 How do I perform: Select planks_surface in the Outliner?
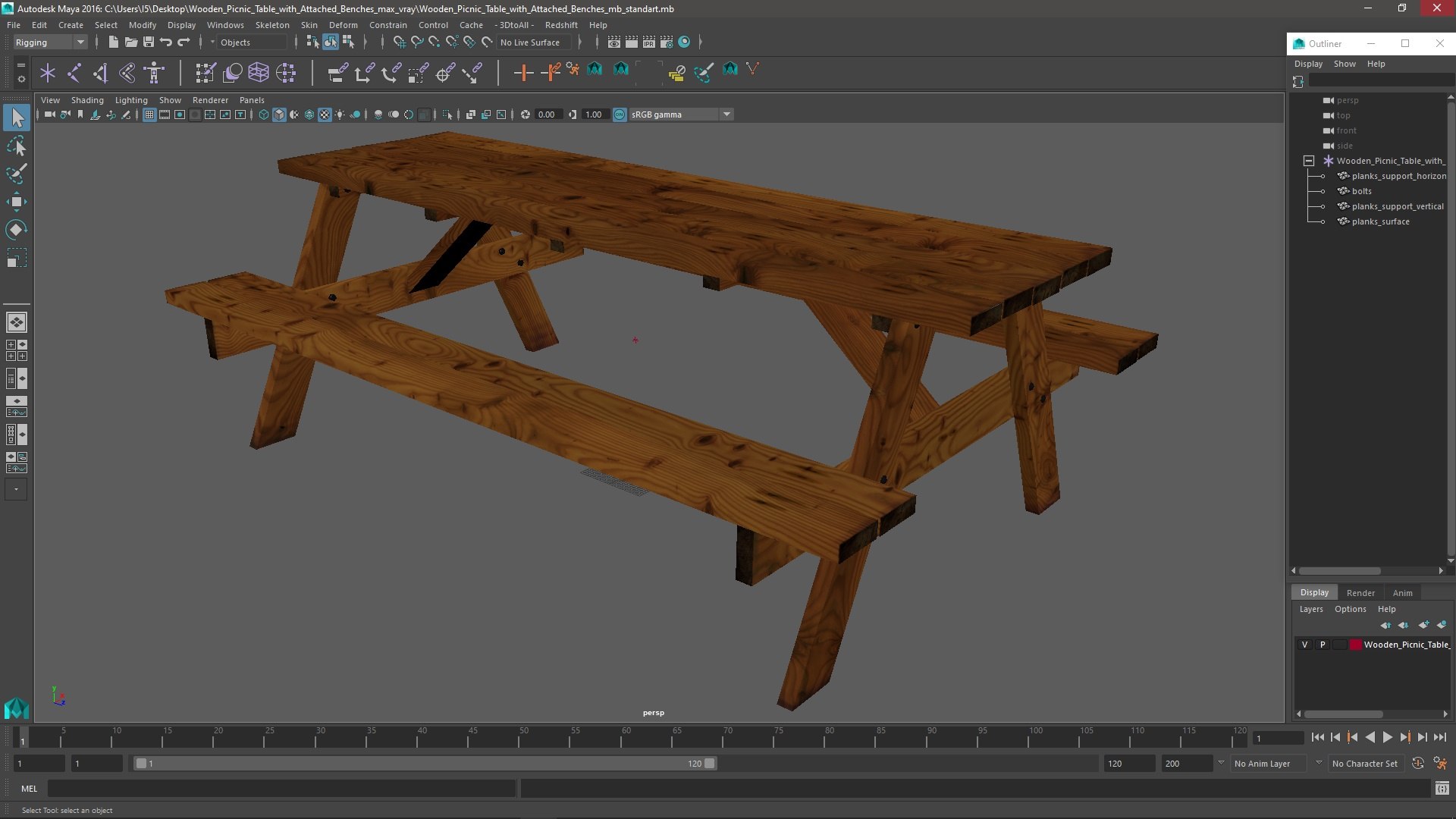pyautogui.click(x=1380, y=221)
